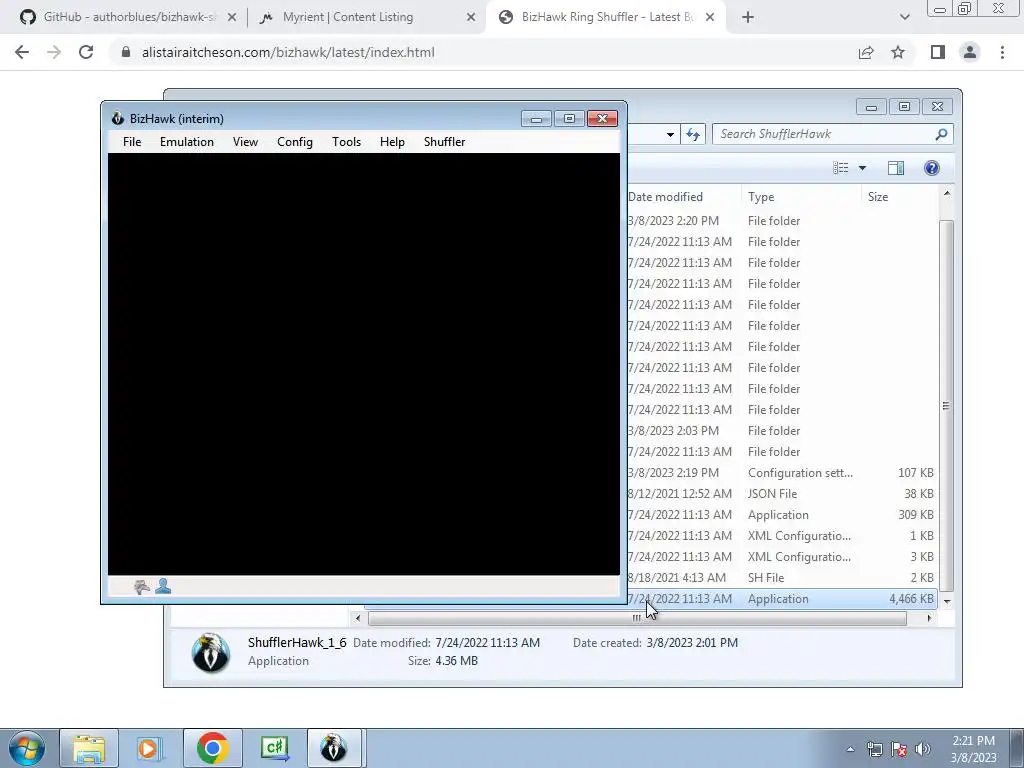1024x768 pixels.
Task: Open Explorer help
Action: pos(932,168)
